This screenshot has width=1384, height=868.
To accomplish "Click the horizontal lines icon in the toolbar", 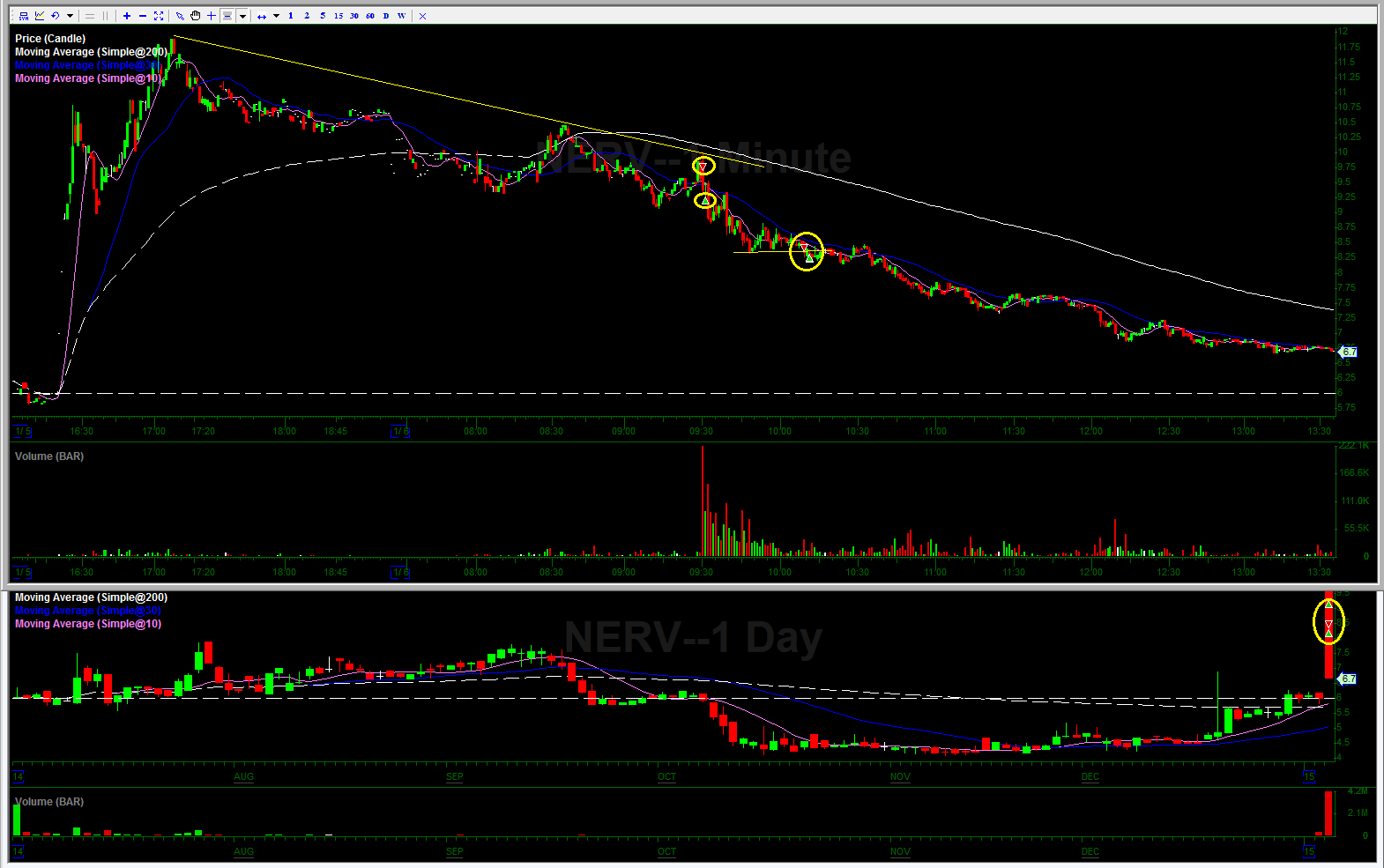I will pyautogui.click(x=90, y=16).
